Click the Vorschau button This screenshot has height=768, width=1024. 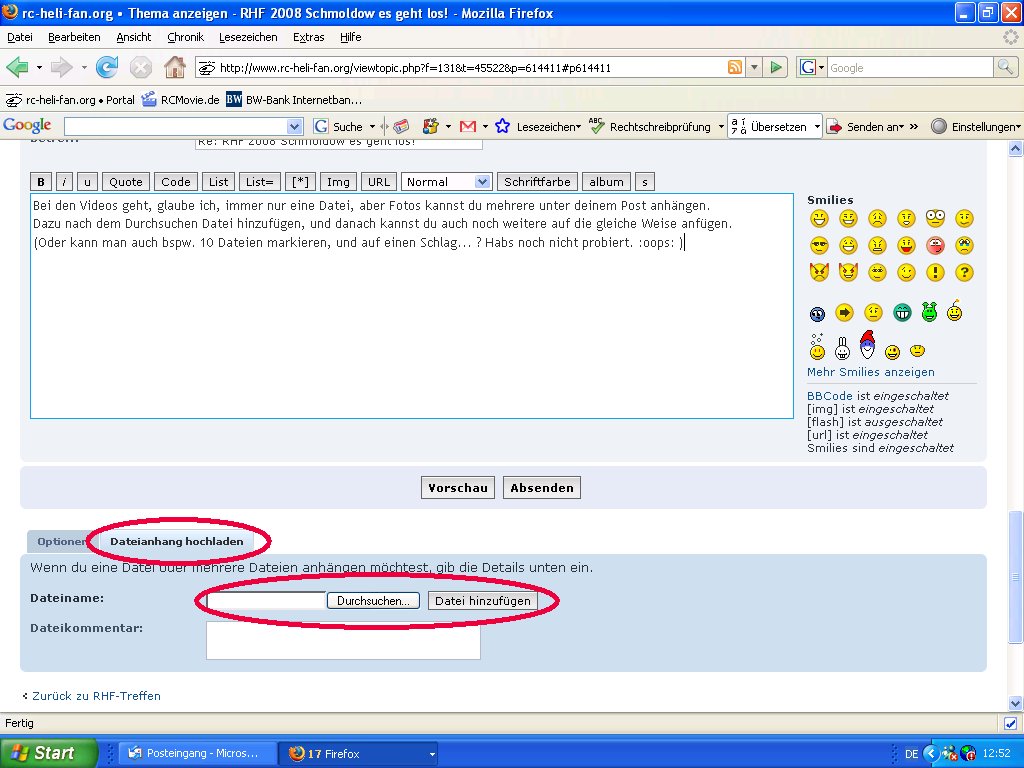(x=458, y=488)
